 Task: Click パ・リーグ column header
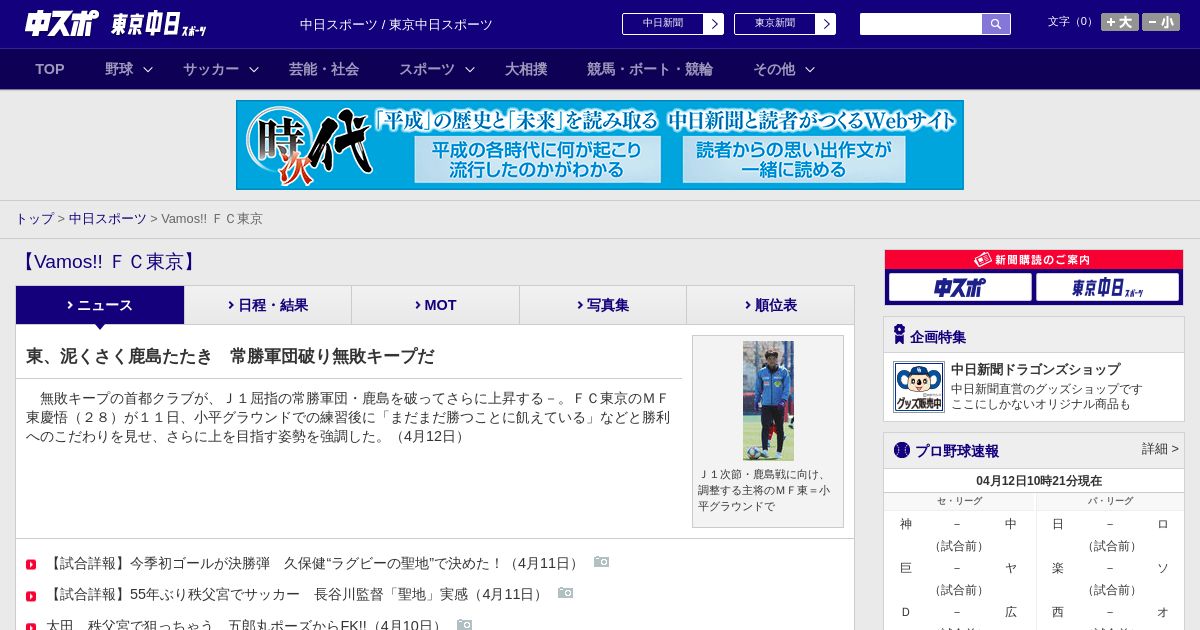click(1110, 501)
